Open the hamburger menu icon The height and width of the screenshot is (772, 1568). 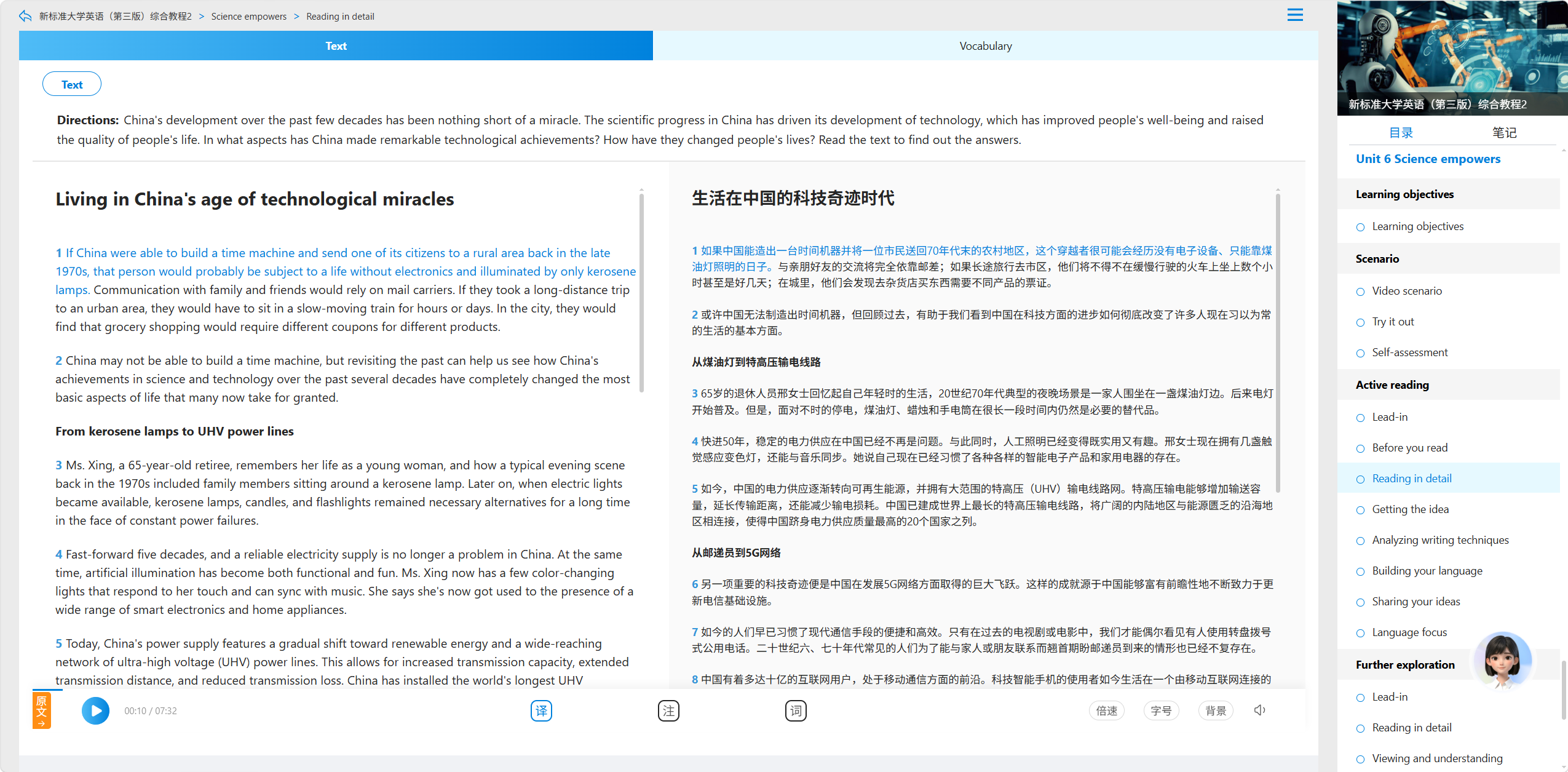(1295, 15)
